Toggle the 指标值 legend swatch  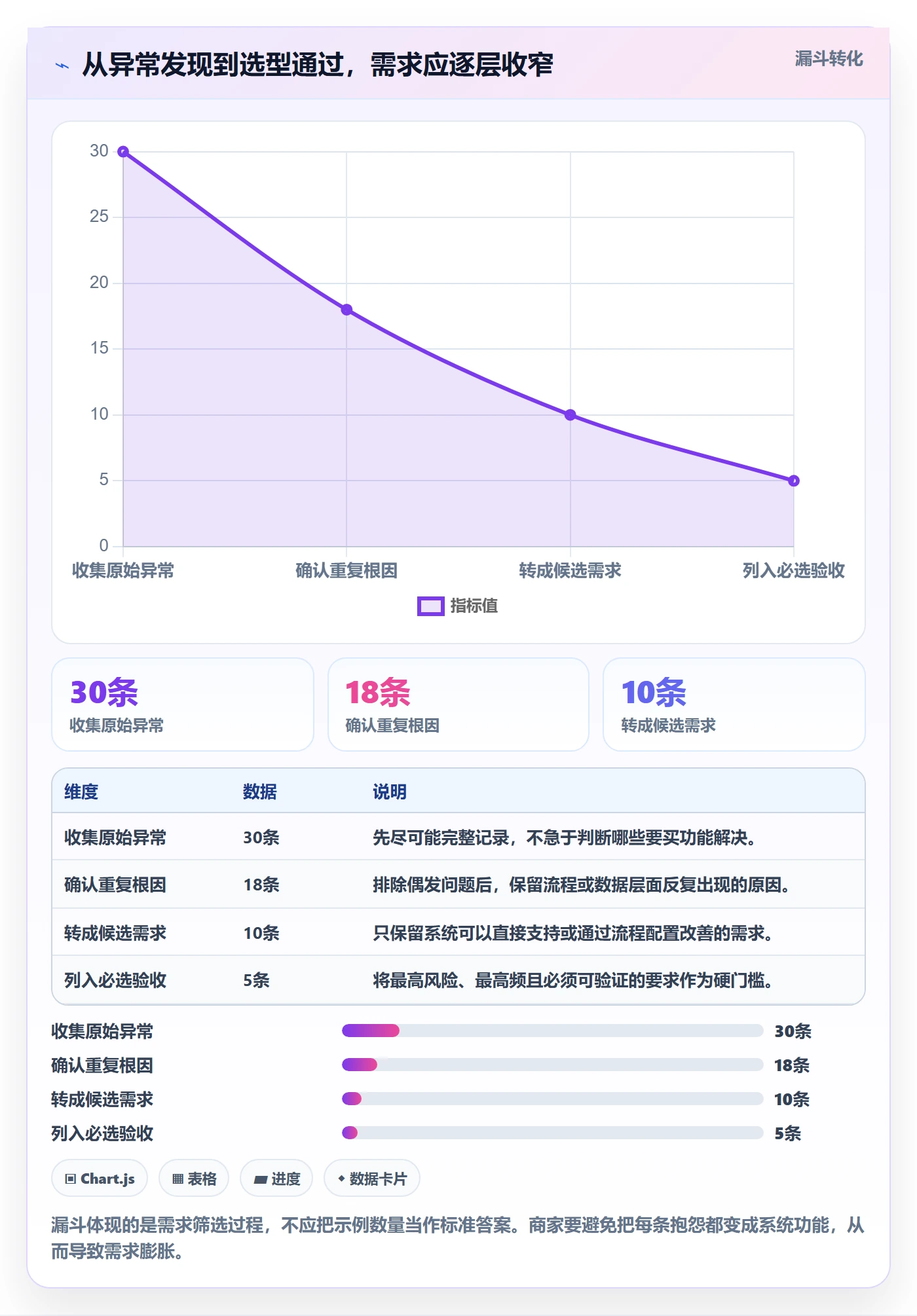(x=430, y=606)
